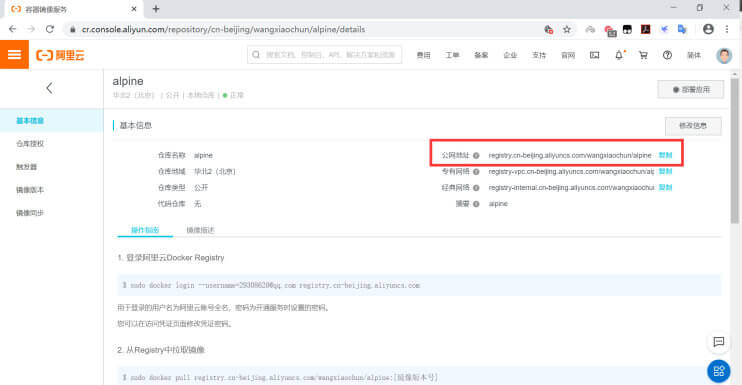Screen dimensions: 742x385
Task: Open the blue grid quick-access button
Action: tap(719, 371)
